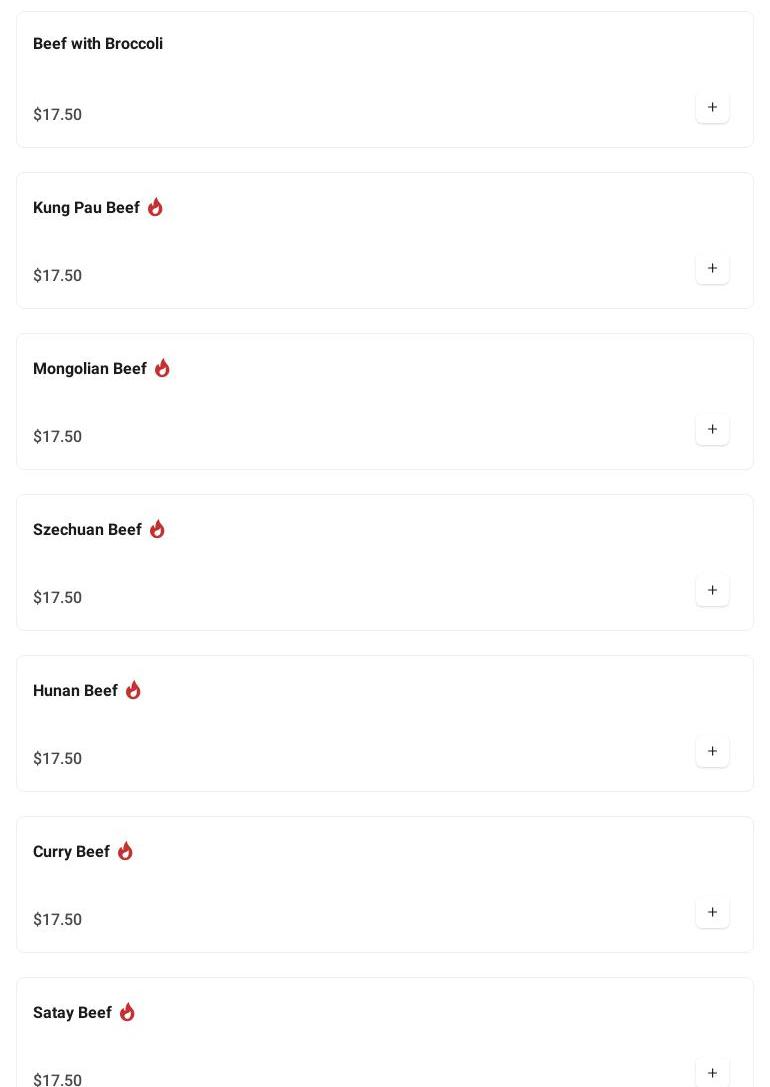The height and width of the screenshot is (1087, 770).
Task: Click spicy flame icon beside Kung Pau Beef
Action: pyautogui.click(x=155, y=207)
